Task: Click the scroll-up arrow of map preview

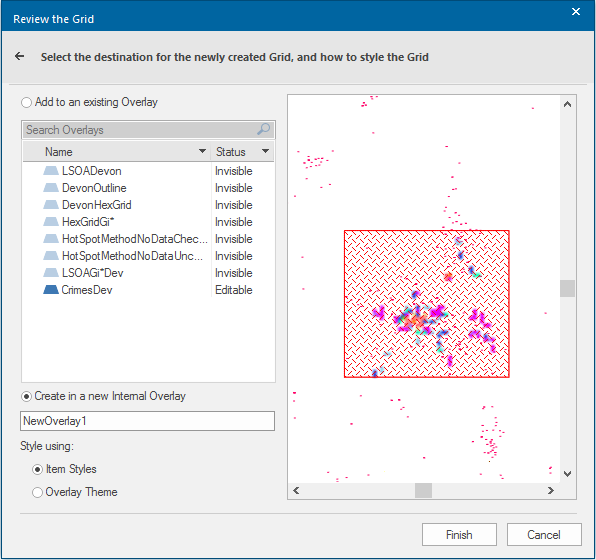Action: [567, 104]
